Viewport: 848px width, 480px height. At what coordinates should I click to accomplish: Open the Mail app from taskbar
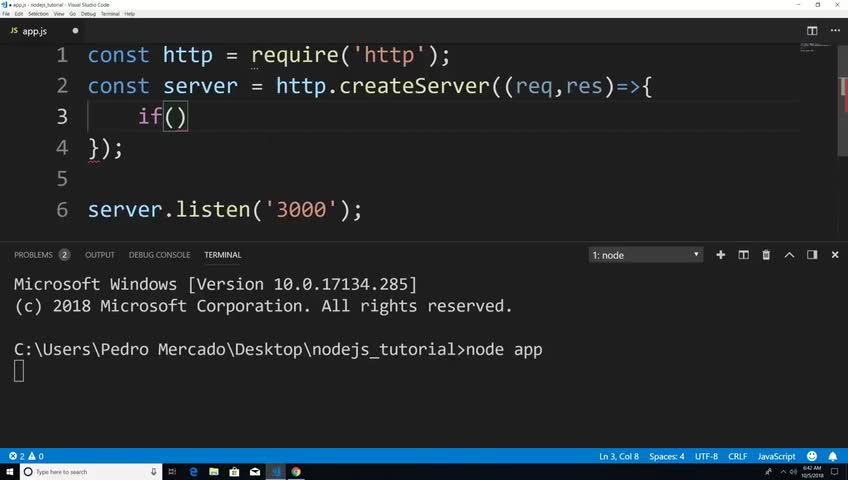pyautogui.click(x=255, y=472)
